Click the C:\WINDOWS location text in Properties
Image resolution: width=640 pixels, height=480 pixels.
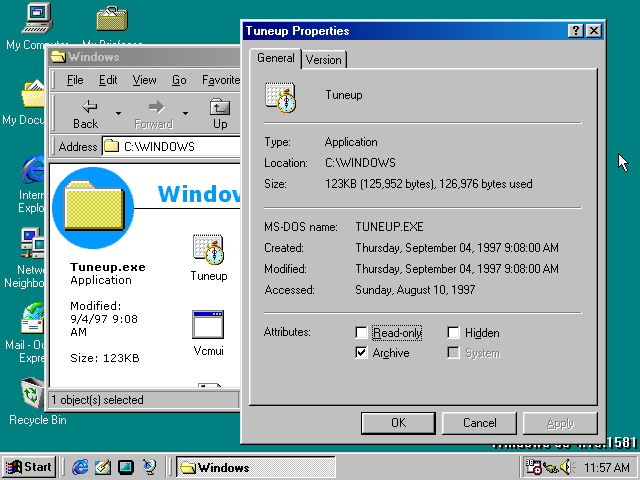(x=360, y=163)
